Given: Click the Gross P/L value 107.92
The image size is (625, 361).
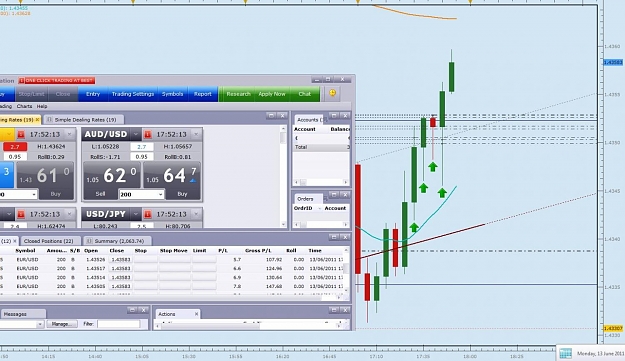Looking at the screenshot, I should pyautogui.click(x=273, y=259).
